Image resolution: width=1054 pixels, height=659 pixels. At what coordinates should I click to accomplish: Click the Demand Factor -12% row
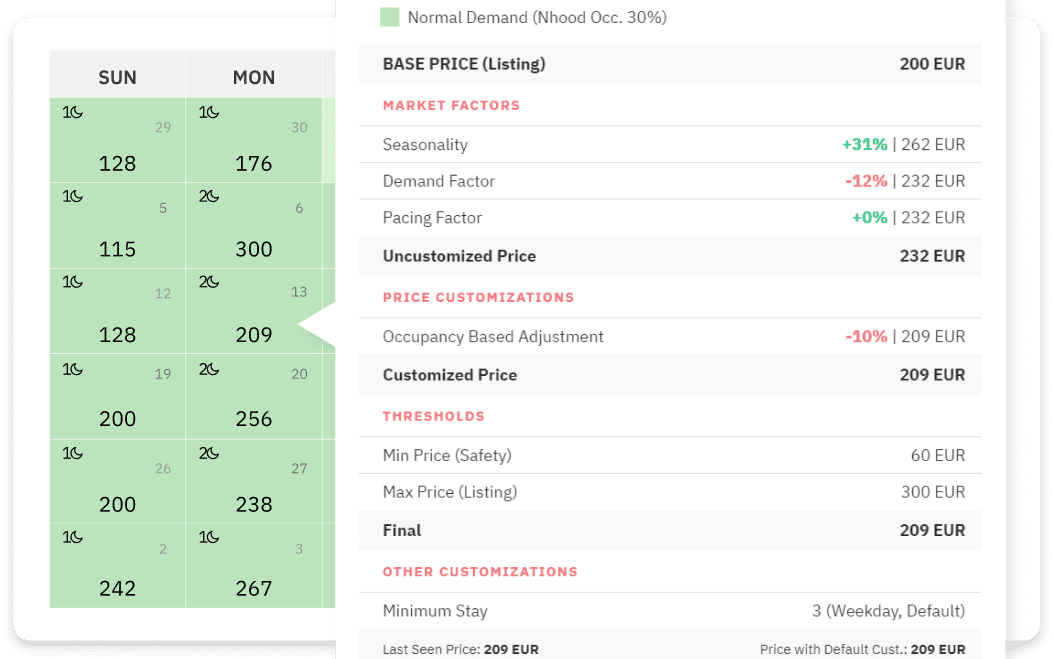tap(670, 181)
